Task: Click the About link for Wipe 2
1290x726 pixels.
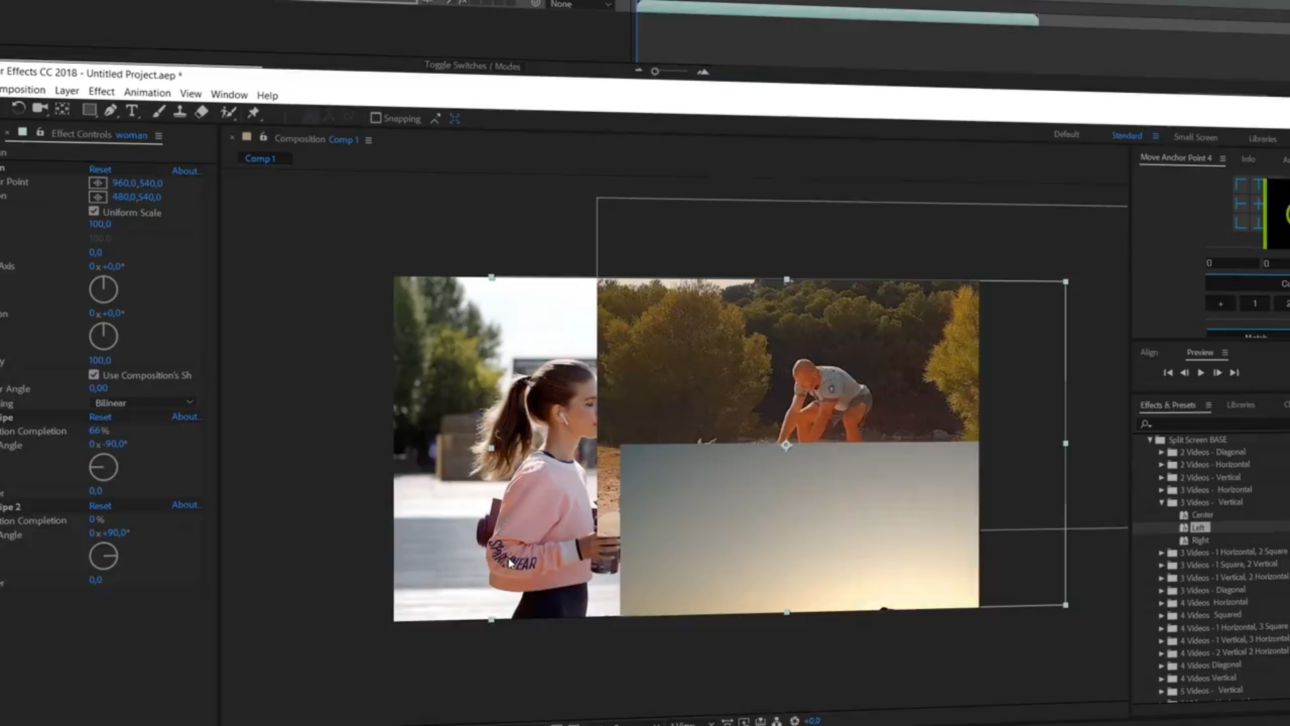Action: [186, 504]
